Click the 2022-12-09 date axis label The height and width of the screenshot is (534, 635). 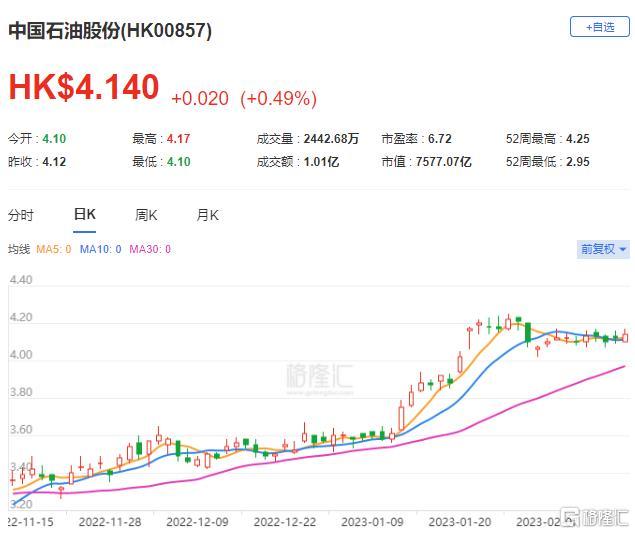click(197, 521)
